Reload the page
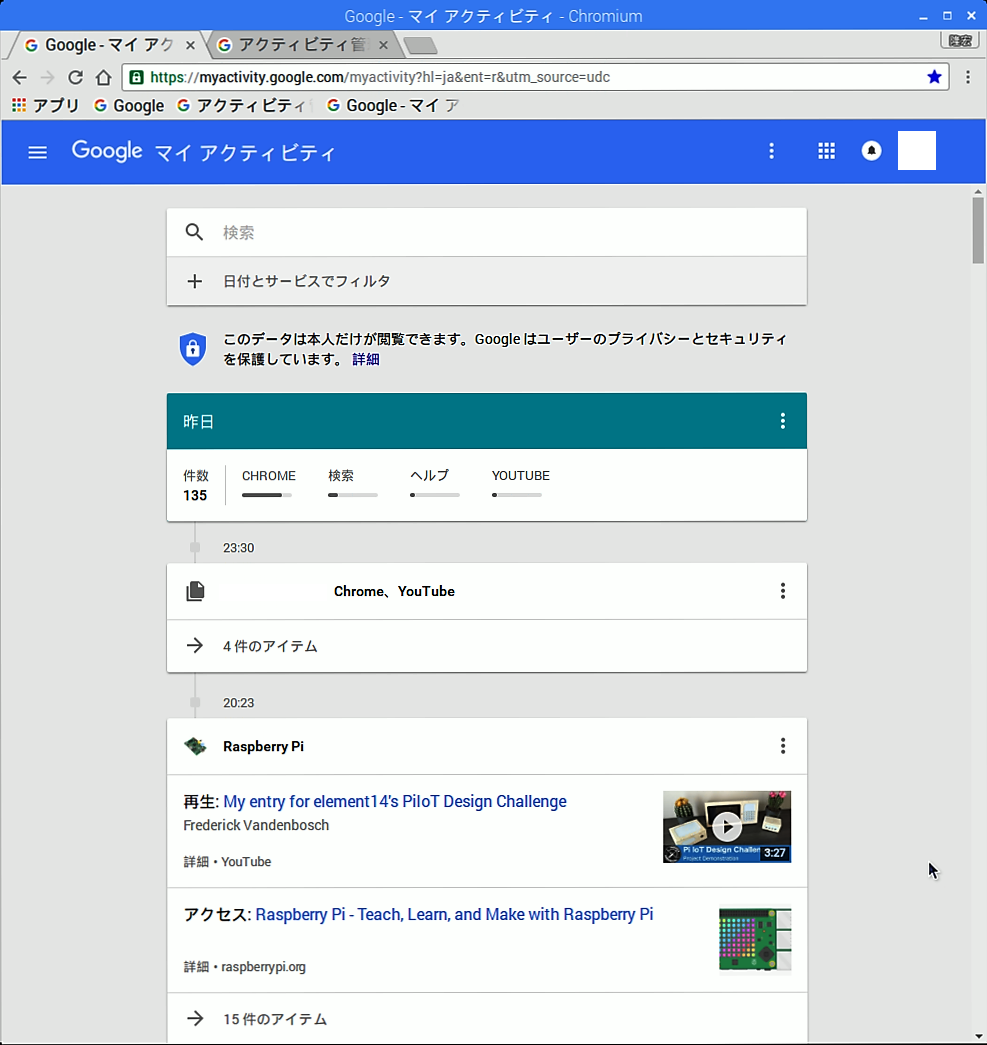The image size is (987, 1045). pyautogui.click(x=75, y=77)
